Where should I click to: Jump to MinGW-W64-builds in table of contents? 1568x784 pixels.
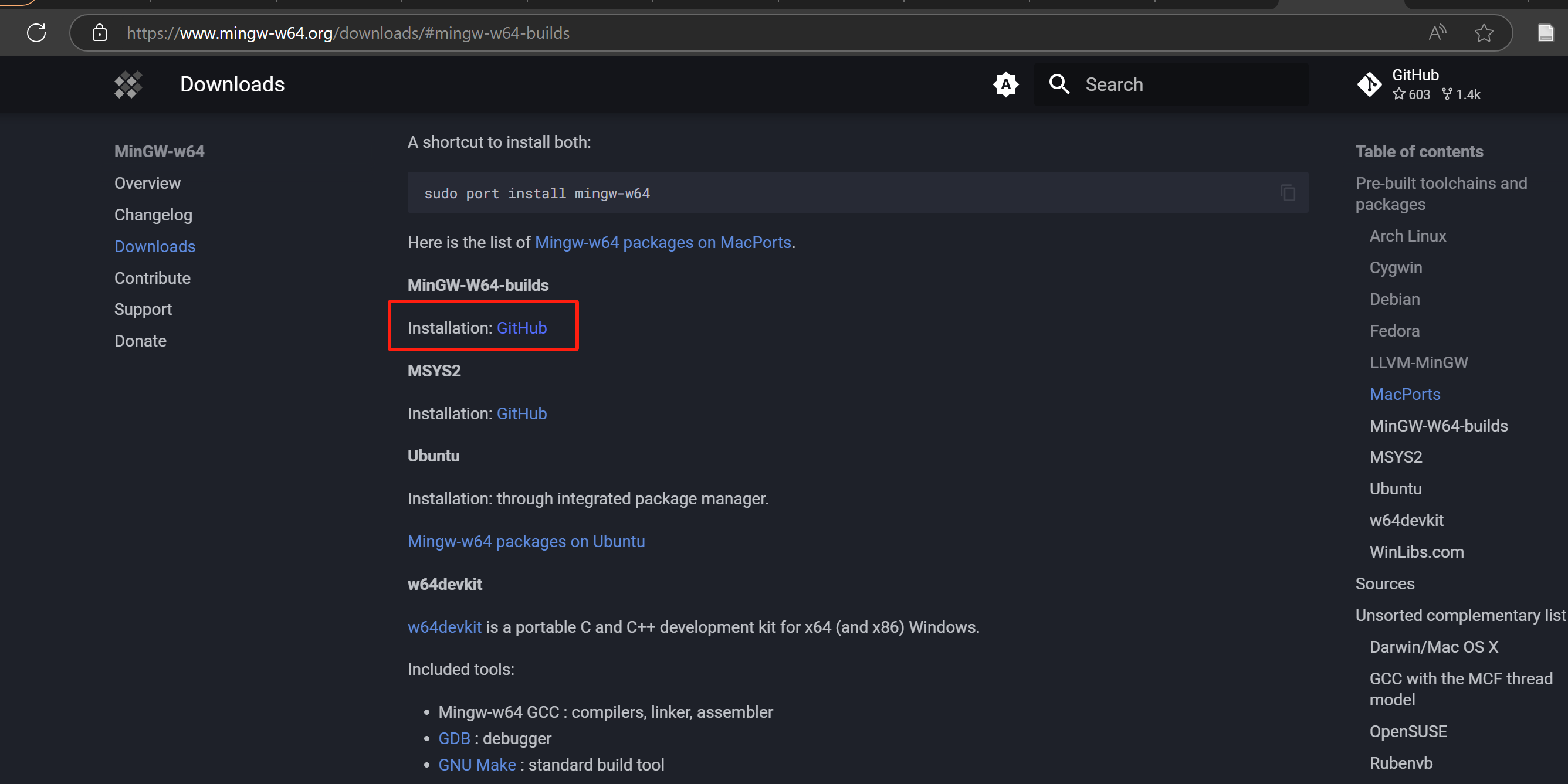click(1439, 426)
